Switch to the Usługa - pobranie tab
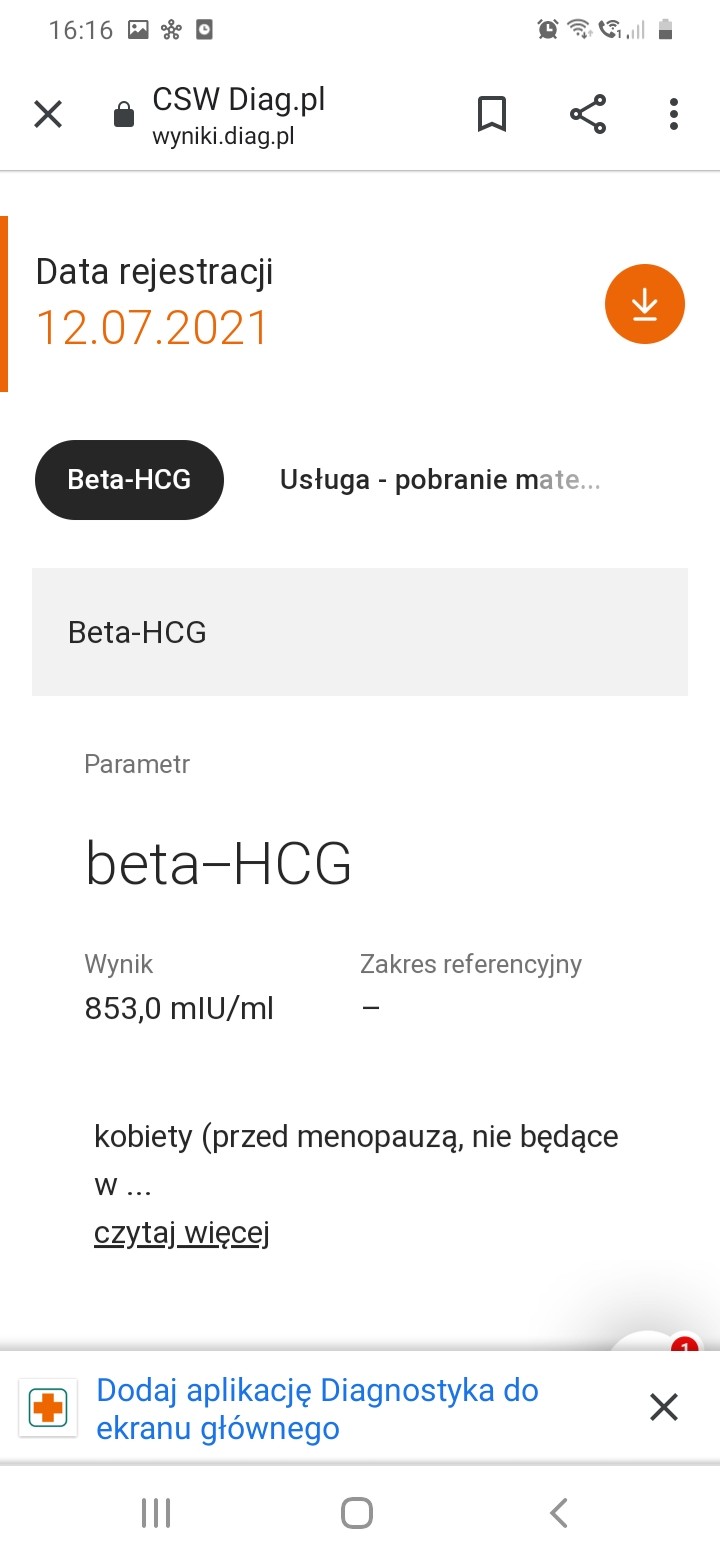Viewport: 720px width, 1560px height. click(x=440, y=480)
